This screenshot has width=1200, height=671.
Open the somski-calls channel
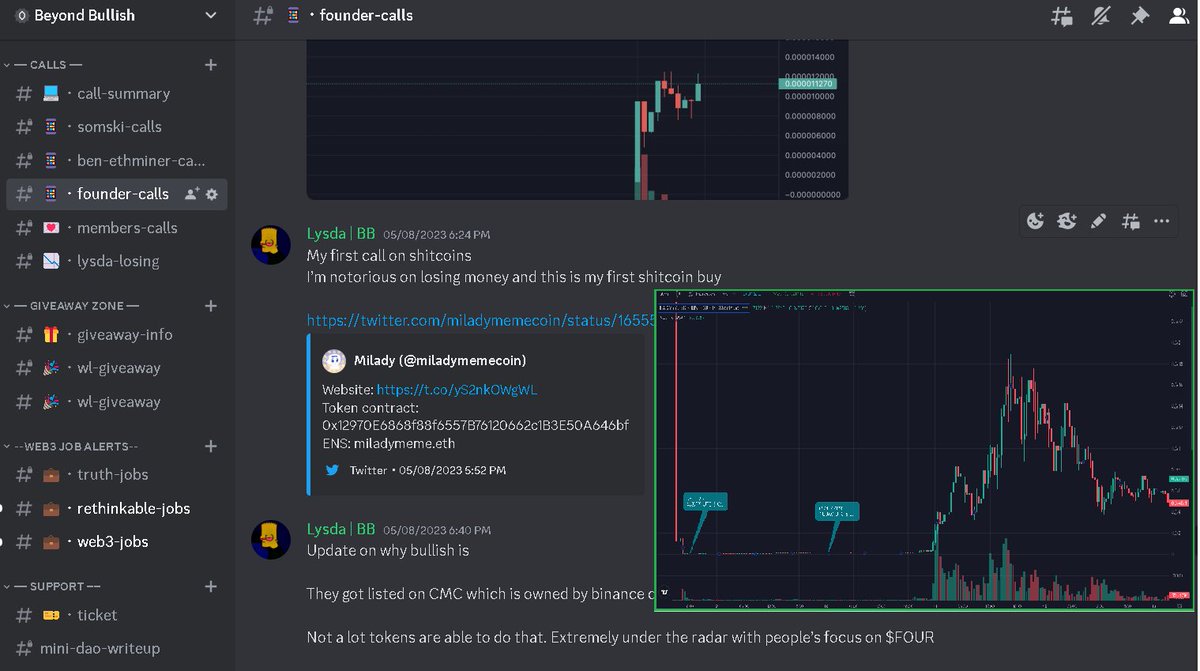click(117, 127)
